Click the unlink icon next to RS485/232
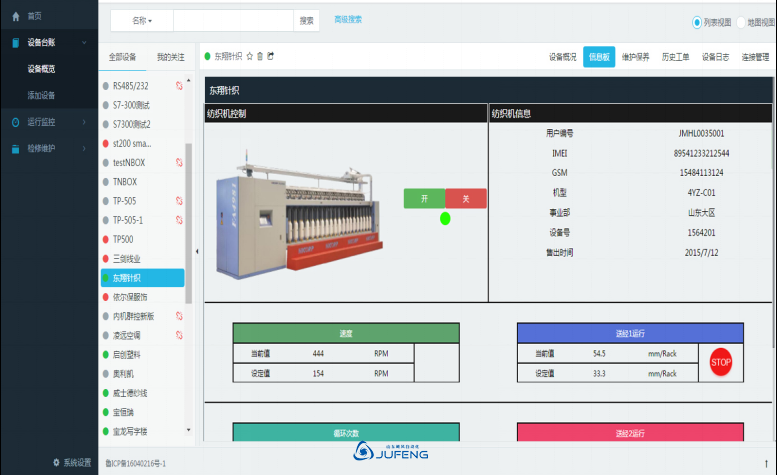 179,86
